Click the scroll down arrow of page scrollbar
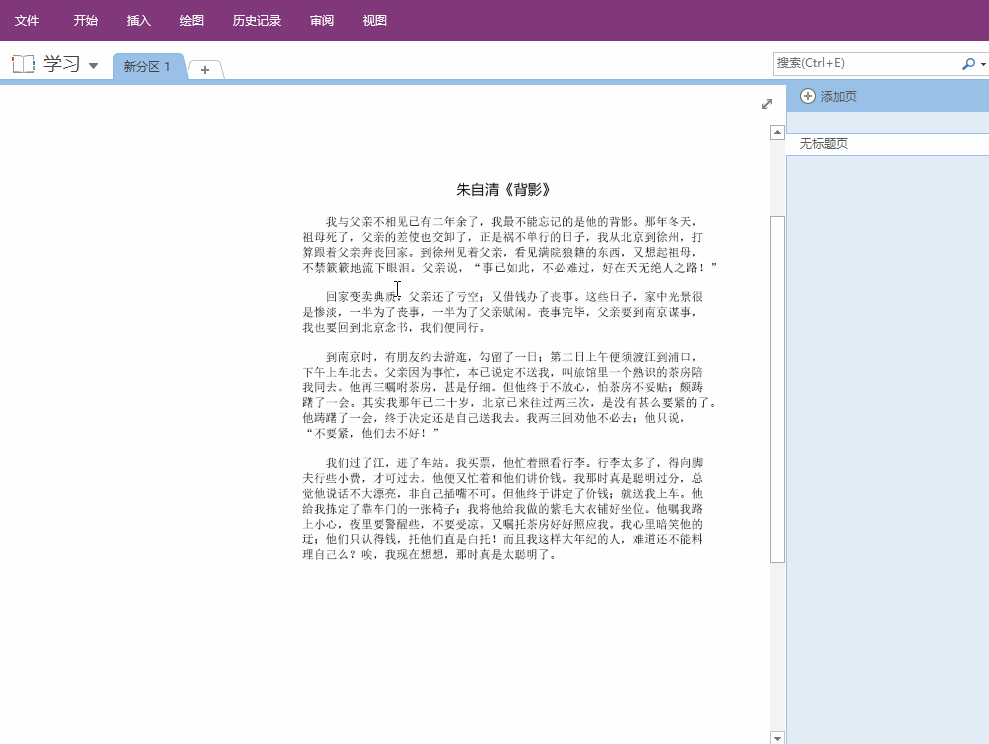The image size is (989, 744). tap(777, 738)
